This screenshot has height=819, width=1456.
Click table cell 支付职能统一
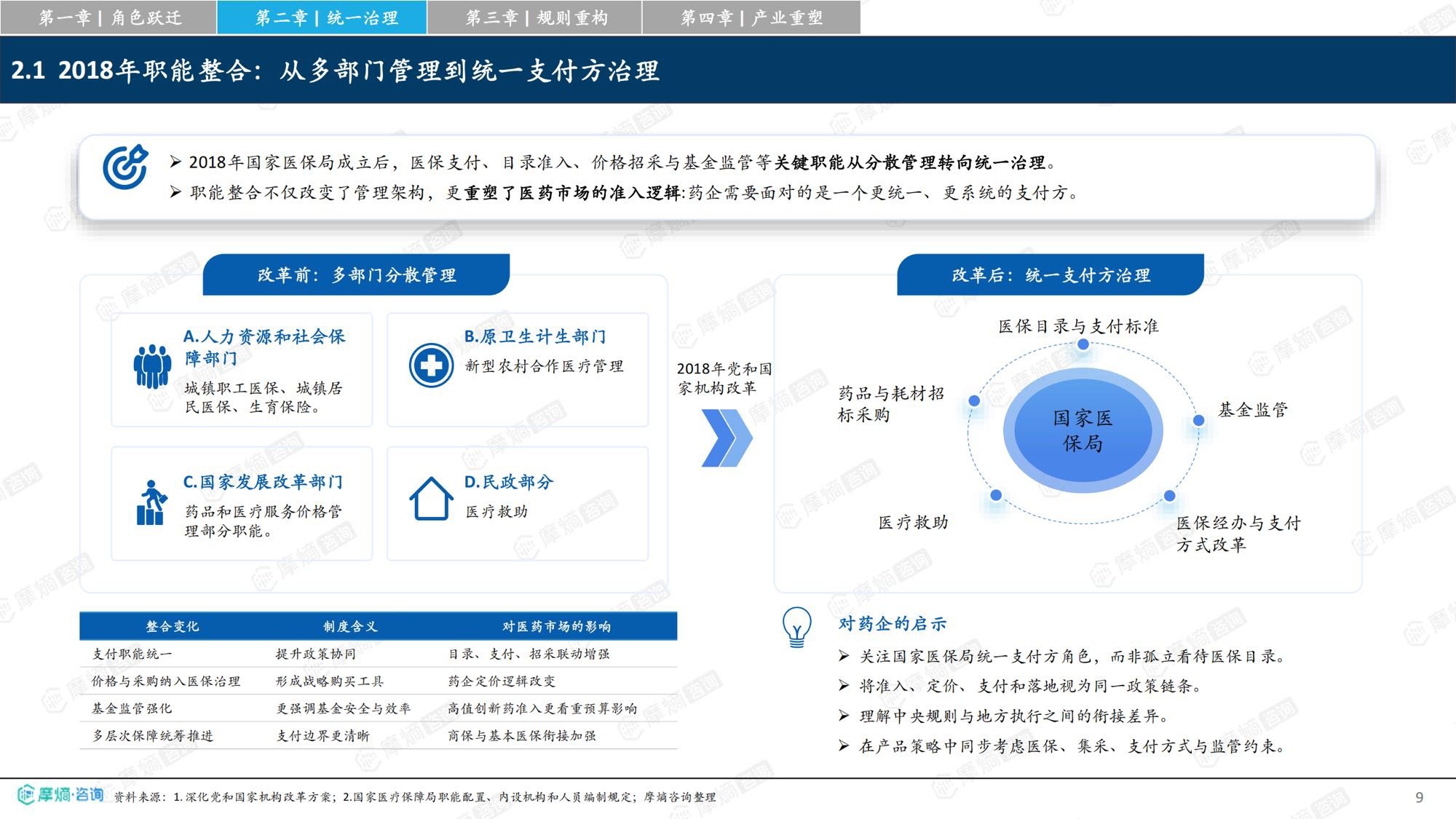pos(132,654)
